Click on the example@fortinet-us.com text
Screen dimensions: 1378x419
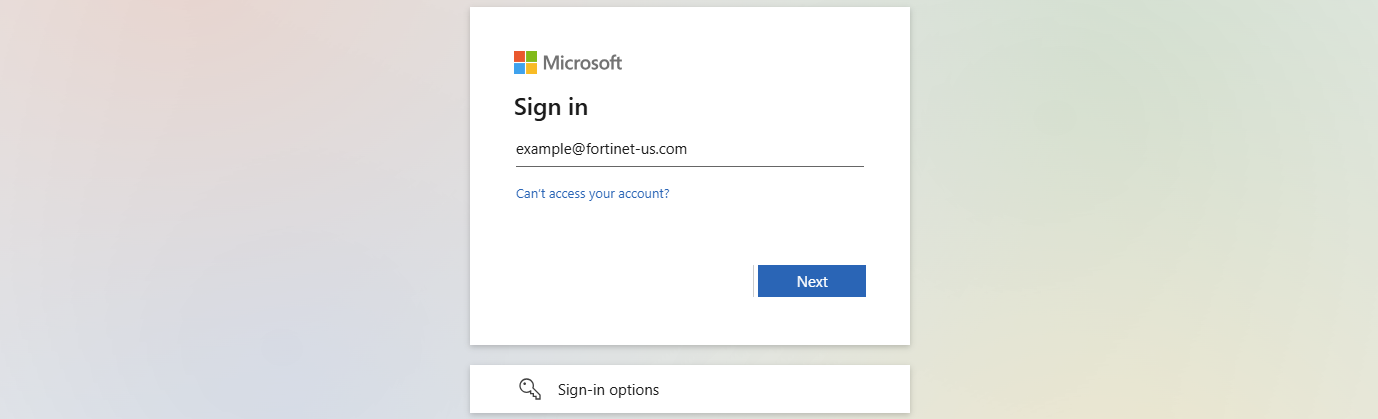601,149
